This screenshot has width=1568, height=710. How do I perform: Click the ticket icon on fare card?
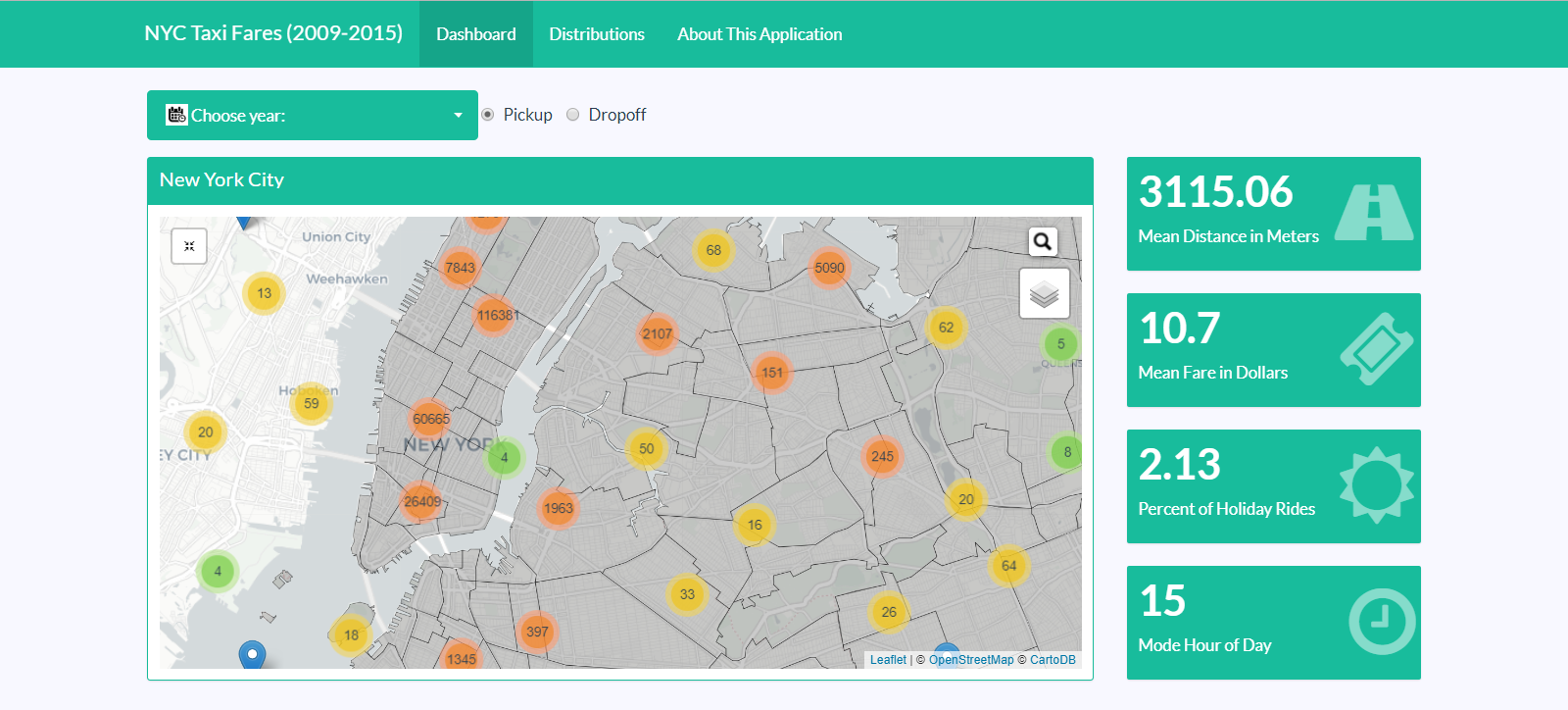(1376, 349)
